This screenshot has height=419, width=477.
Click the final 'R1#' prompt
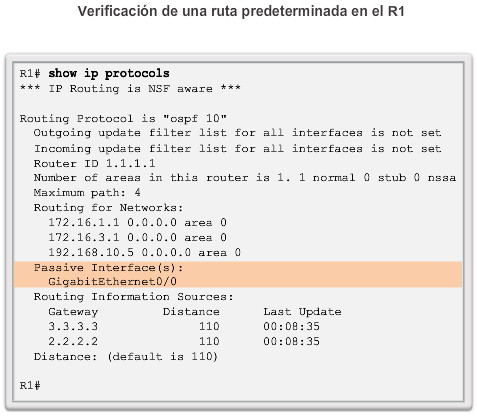tap(30, 386)
